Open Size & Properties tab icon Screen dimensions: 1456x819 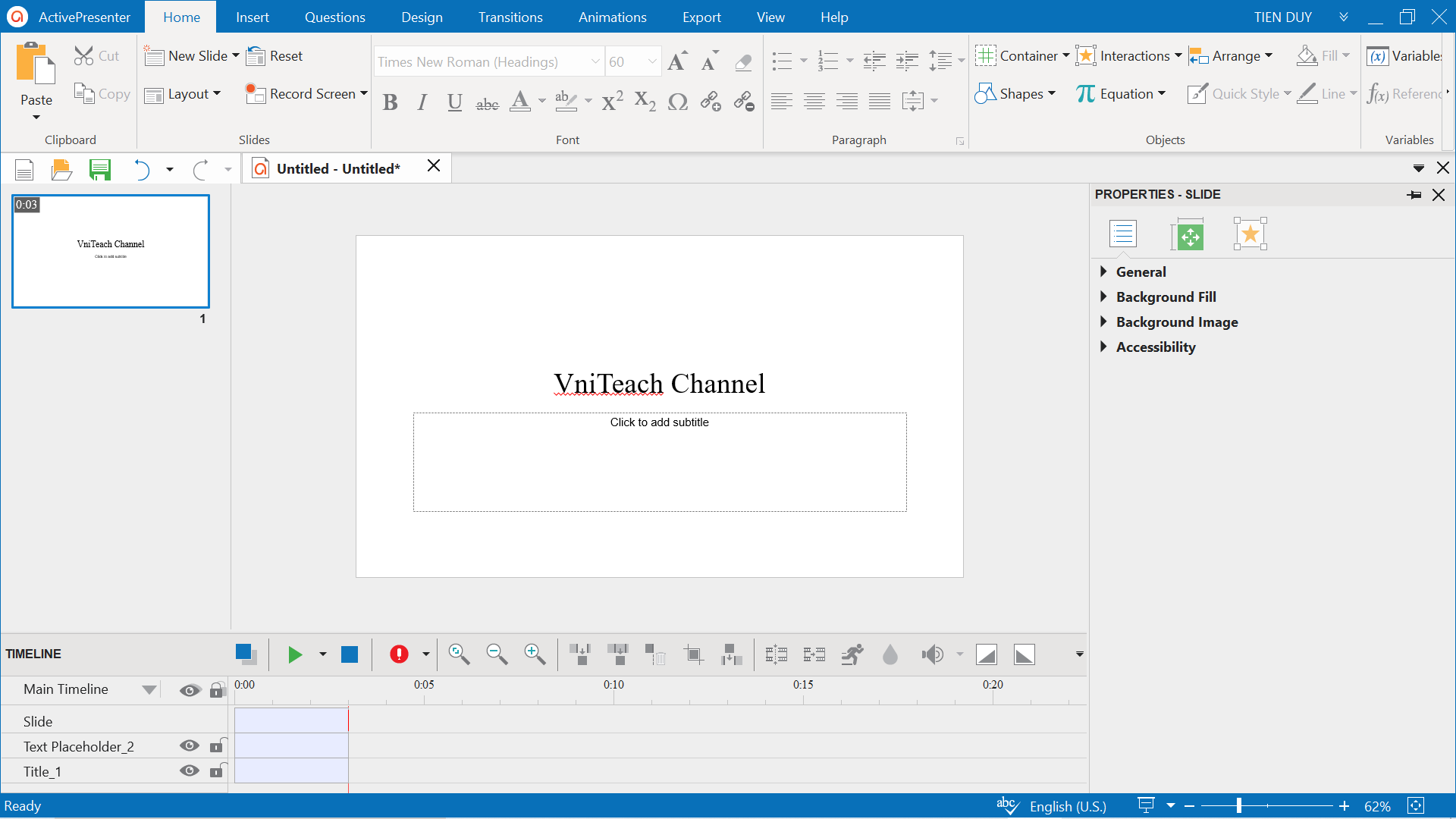[x=1188, y=234]
